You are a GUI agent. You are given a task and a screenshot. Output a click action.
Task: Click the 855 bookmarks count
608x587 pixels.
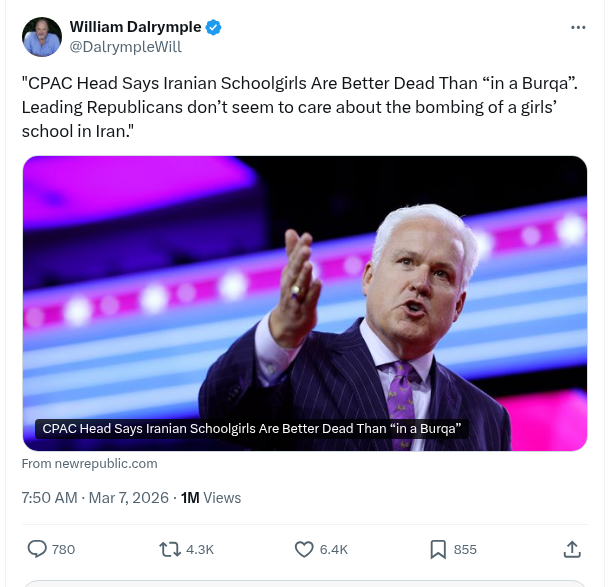coord(465,550)
